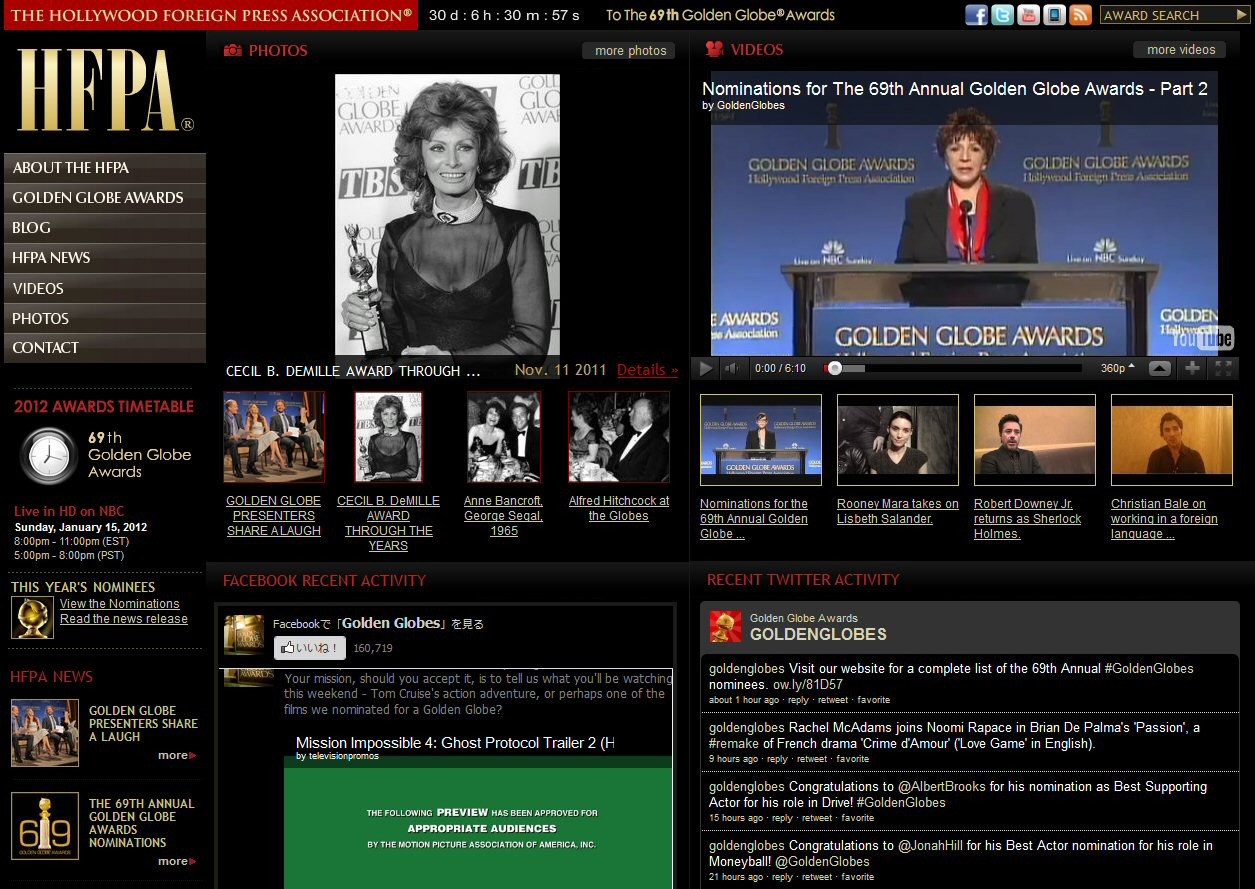Click the Facebook like thumbs-up button
1255x889 pixels.
point(310,648)
